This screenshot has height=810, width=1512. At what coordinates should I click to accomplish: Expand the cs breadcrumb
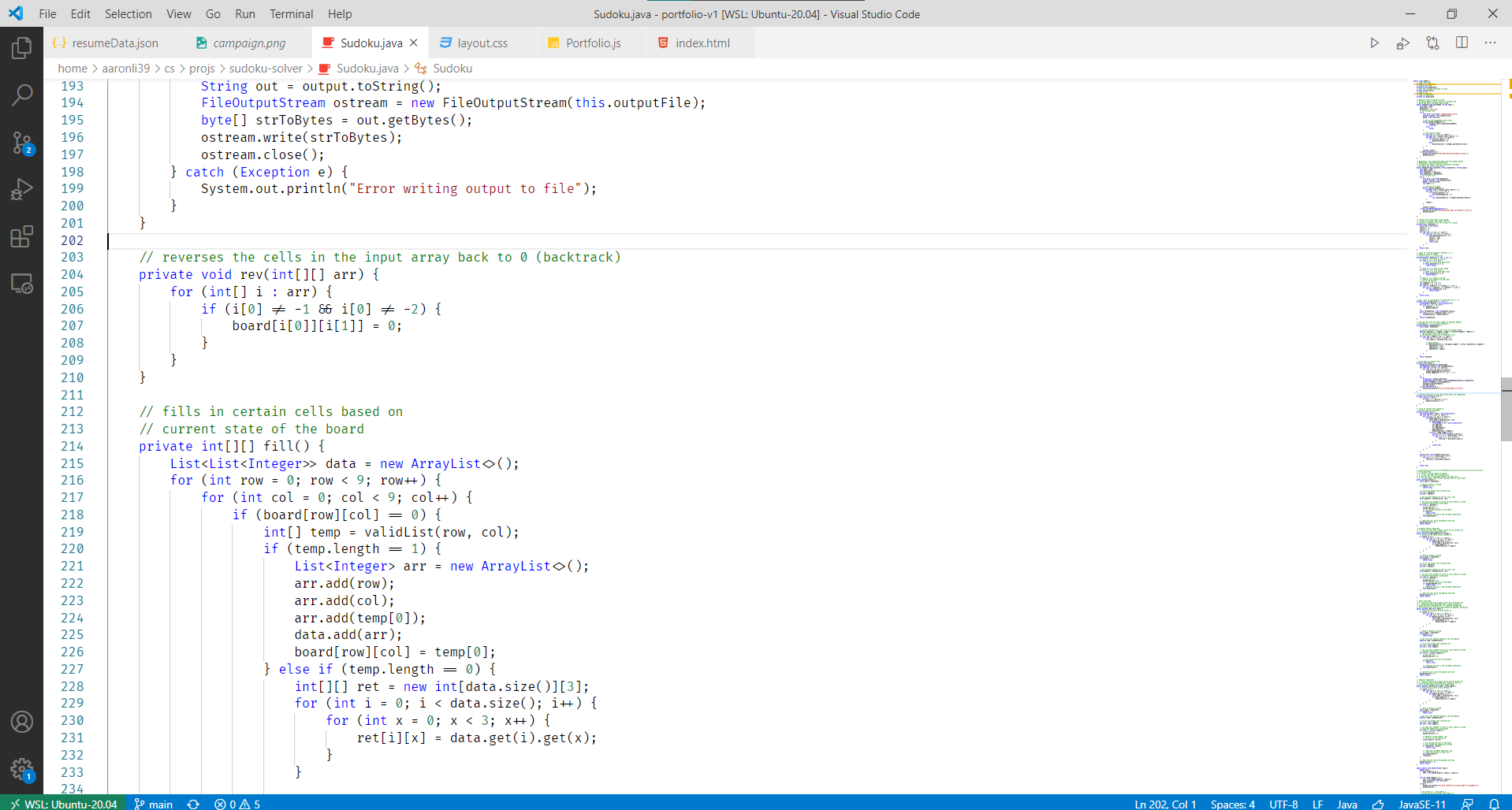tap(169, 69)
